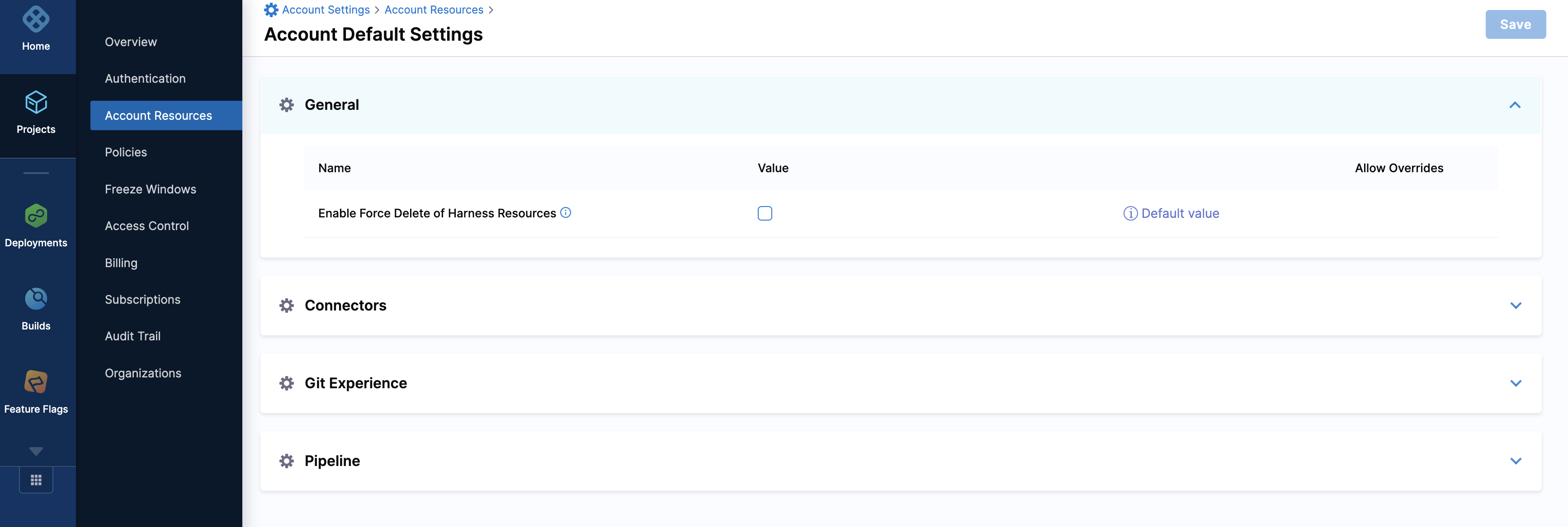This screenshot has width=1568, height=527.
Task: Select Access Control menu item
Action: [x=146, y=226]
